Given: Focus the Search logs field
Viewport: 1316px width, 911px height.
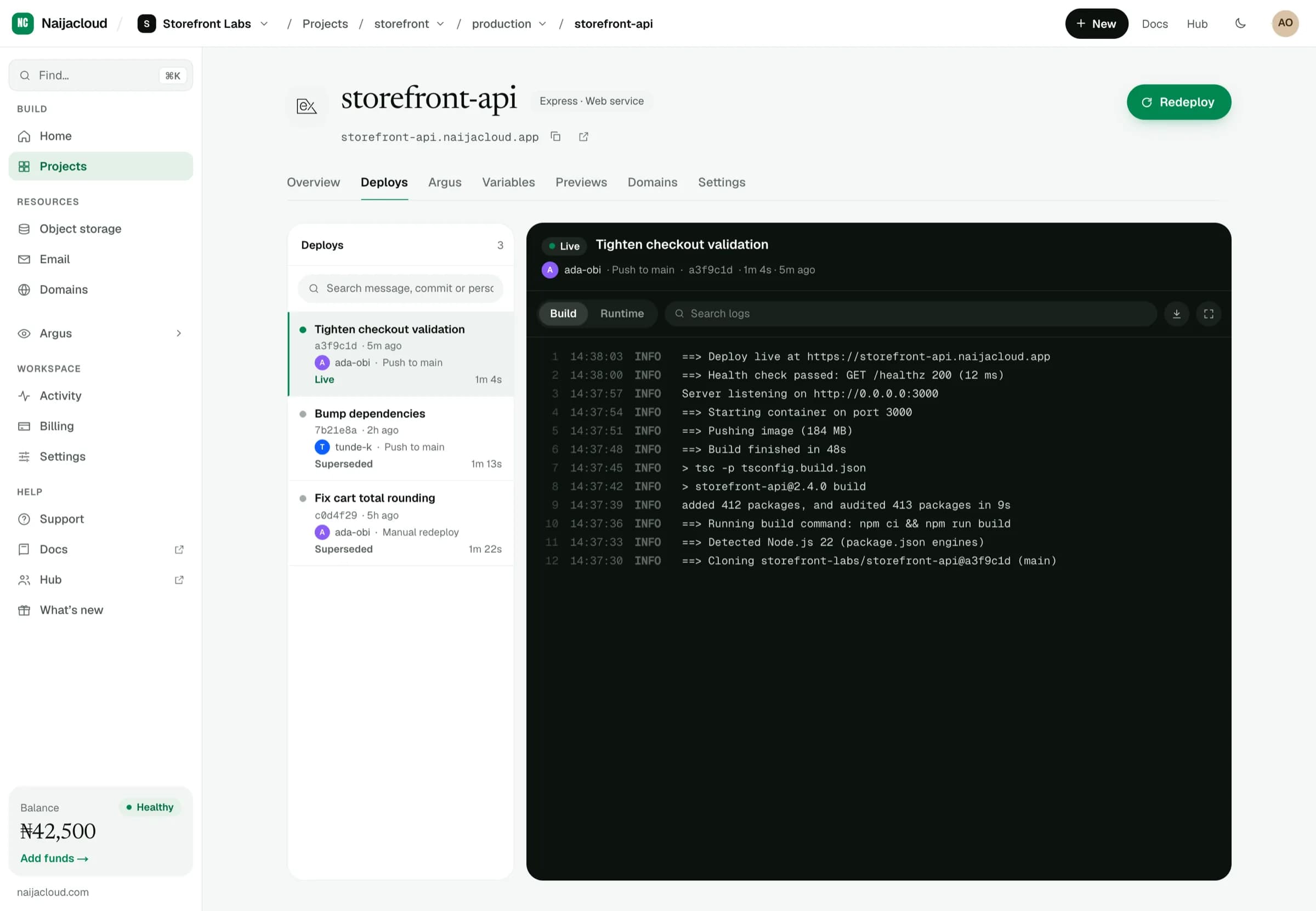Looking at the screenshot, I should pyautogui.click(x=910, y=313).
